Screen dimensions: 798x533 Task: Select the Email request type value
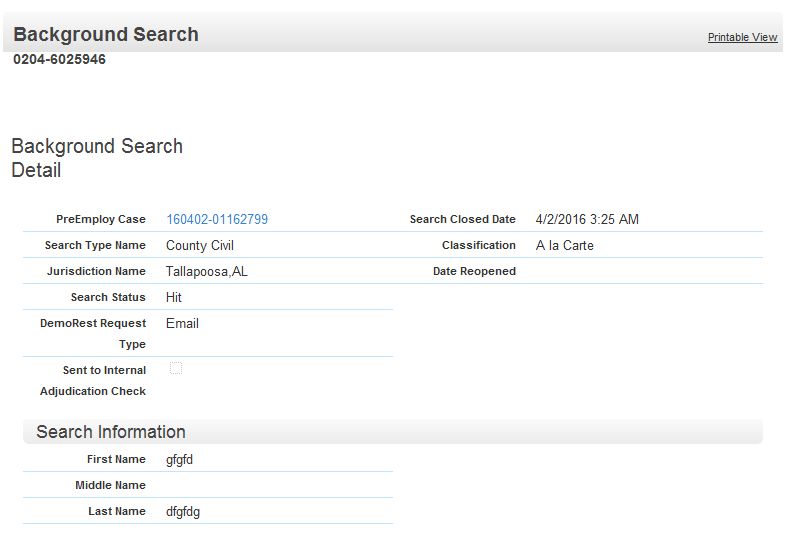click(182, 323)
